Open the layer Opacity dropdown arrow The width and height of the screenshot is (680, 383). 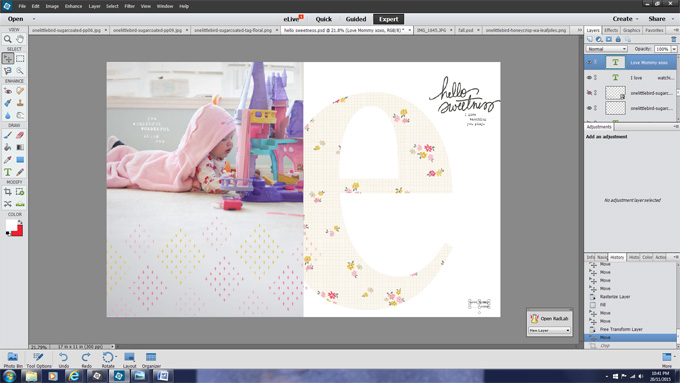click(674, 49)
